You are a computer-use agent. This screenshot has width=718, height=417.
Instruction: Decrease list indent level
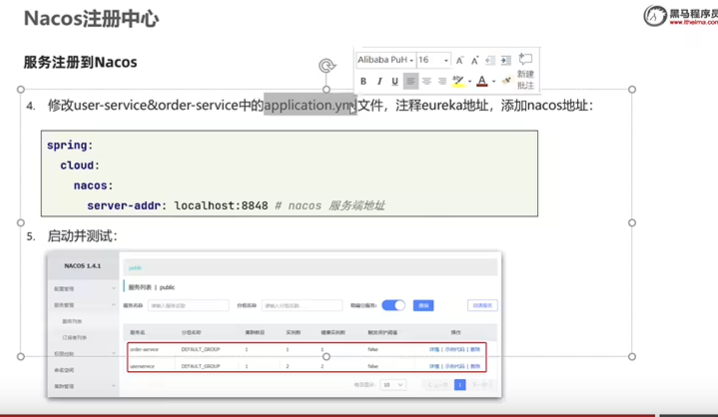(x=490, y=60)
